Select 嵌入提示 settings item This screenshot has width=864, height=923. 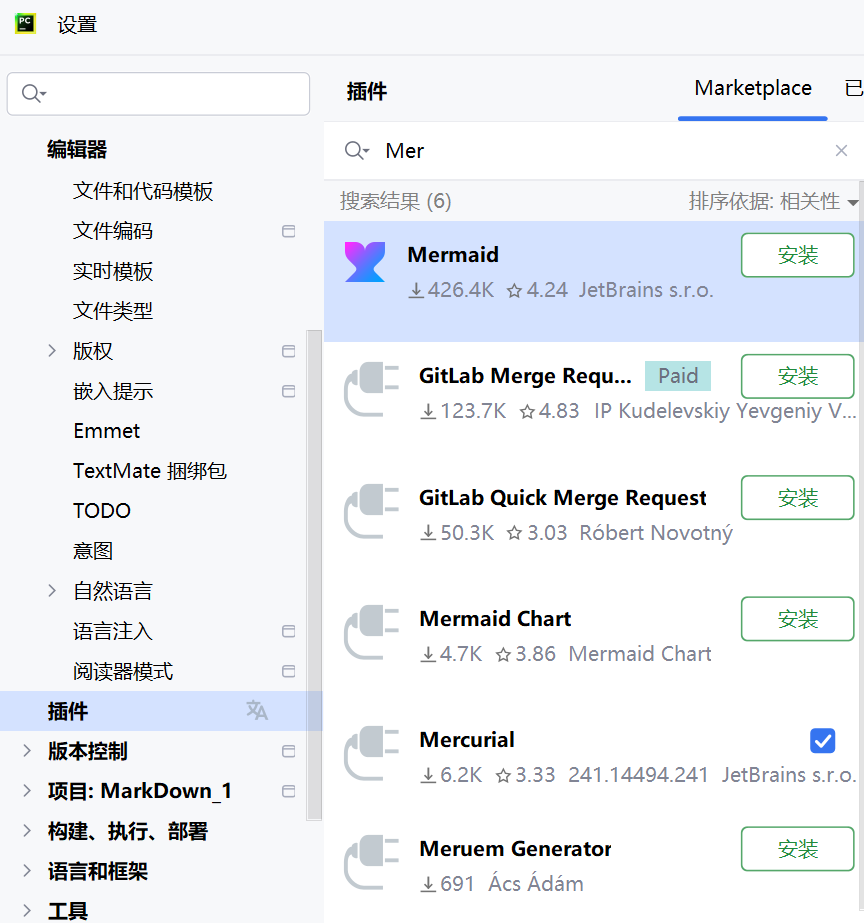(x=113, y=391)
